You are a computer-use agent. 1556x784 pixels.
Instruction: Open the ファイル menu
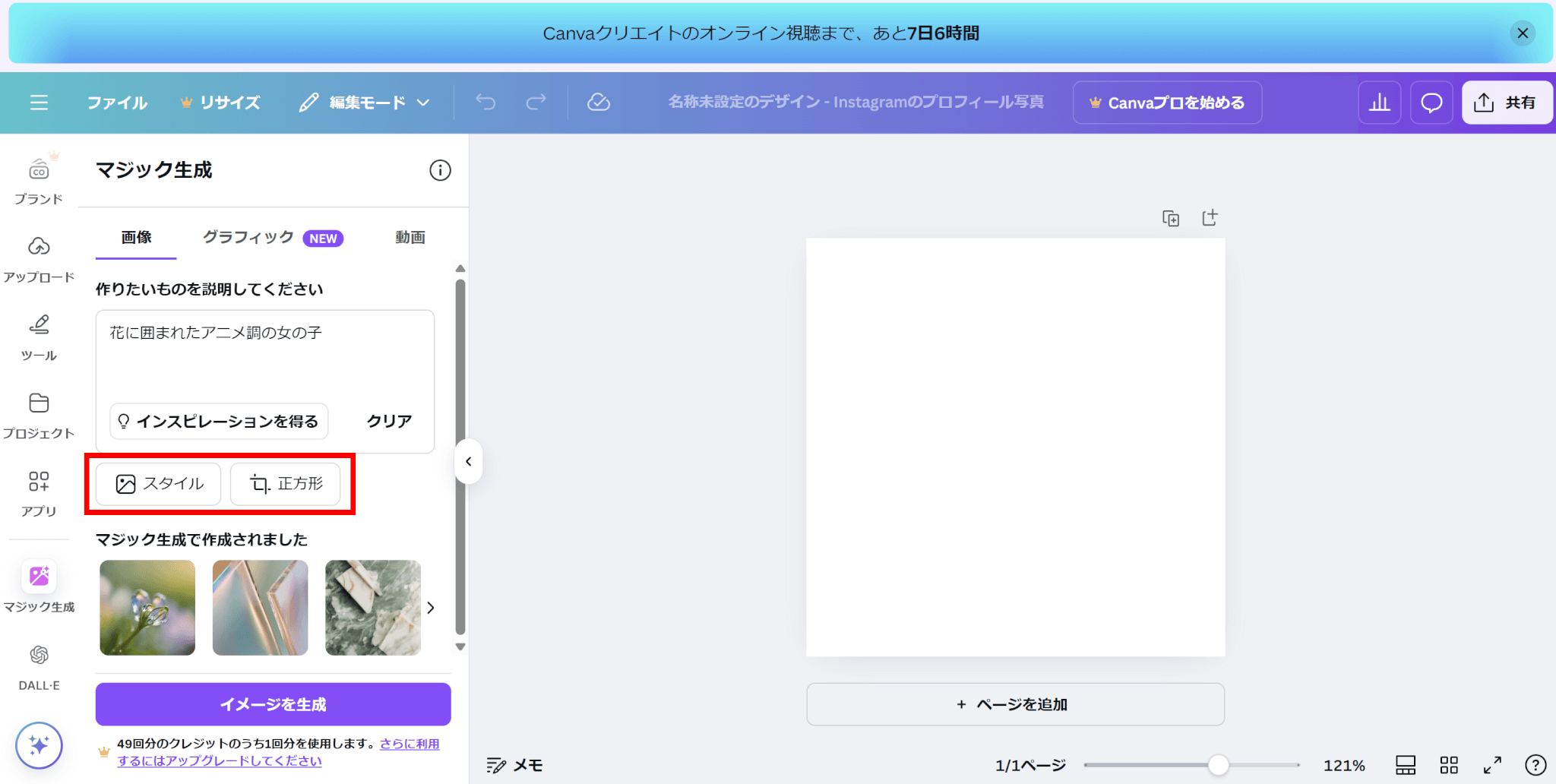point(117,103)
